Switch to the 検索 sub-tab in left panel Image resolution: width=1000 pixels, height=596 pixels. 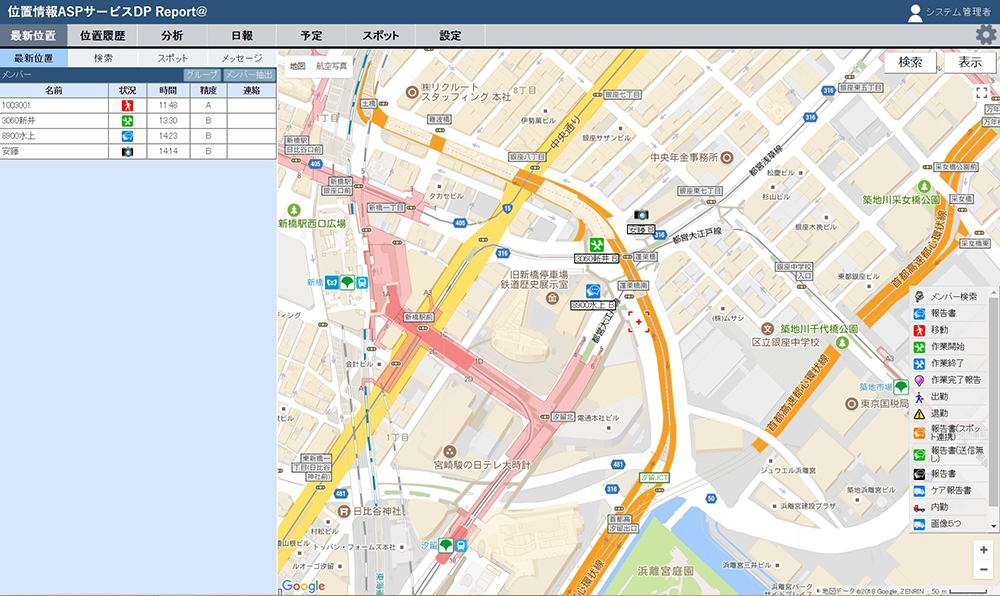click(103, 58)
